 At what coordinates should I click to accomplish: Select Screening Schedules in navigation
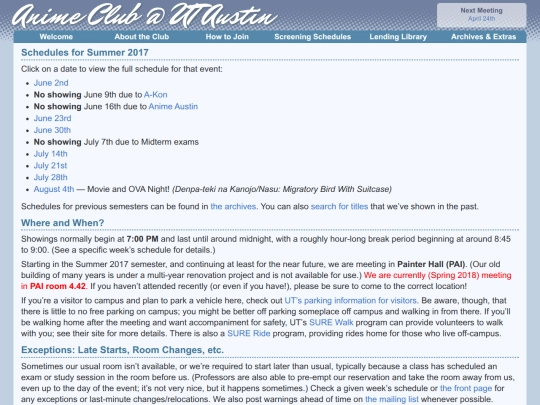click(312, 37)
